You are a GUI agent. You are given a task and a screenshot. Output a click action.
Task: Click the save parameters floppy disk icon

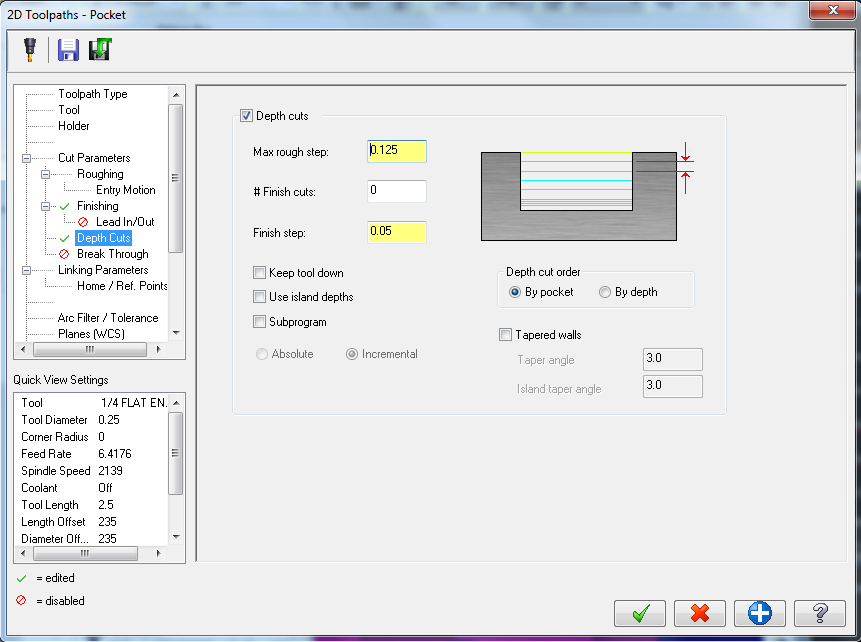[x=68, y=50]
